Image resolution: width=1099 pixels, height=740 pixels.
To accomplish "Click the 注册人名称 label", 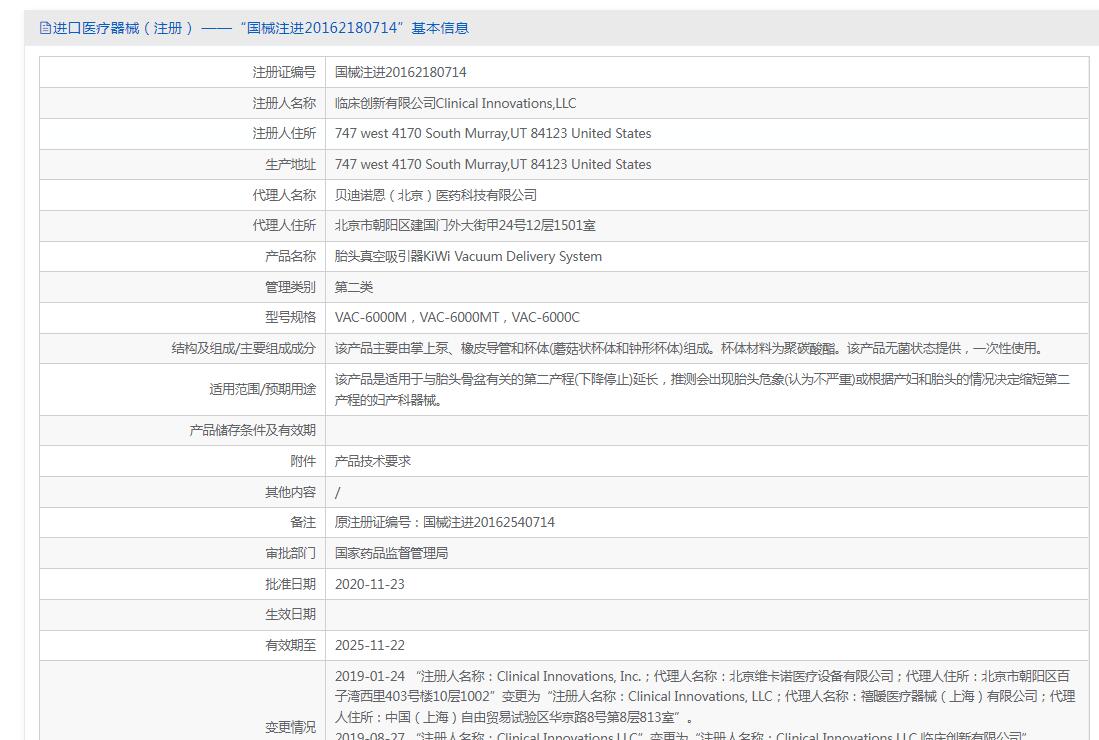I will [x=284, y=103].
